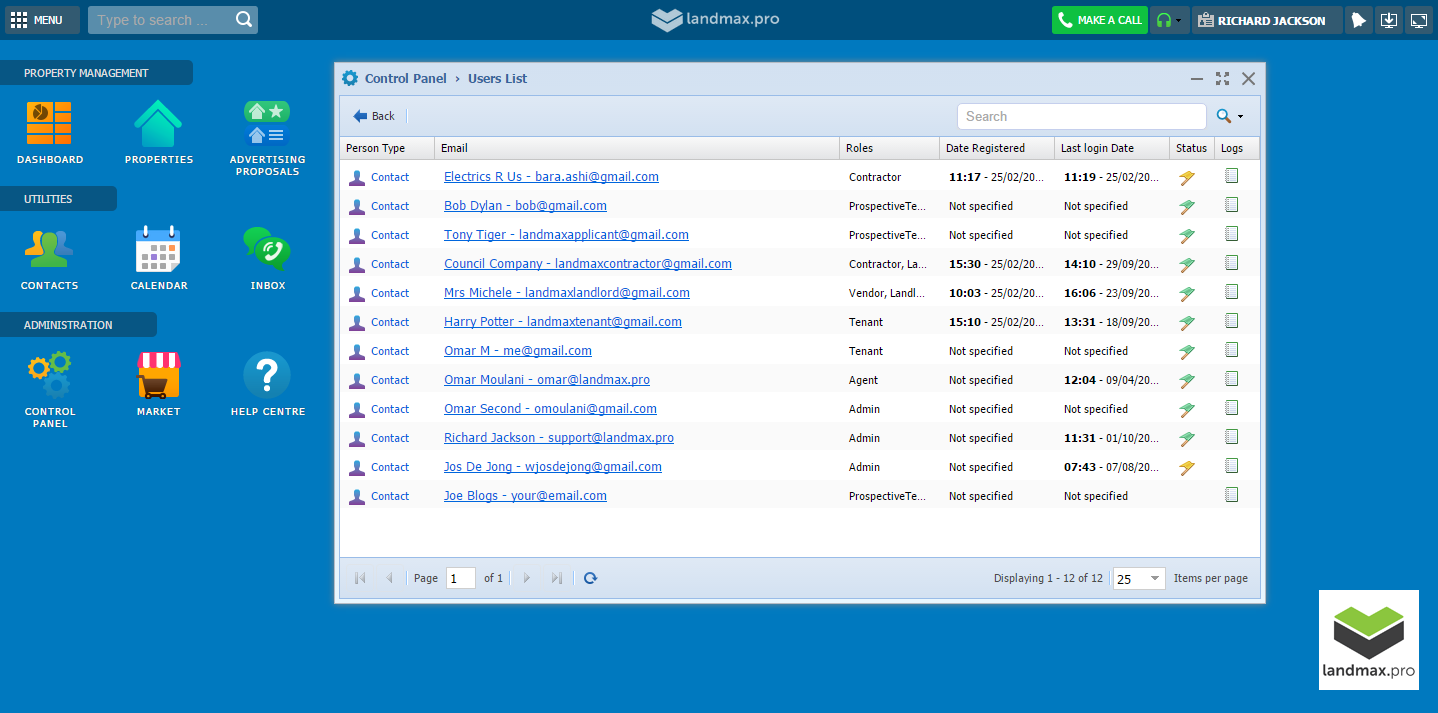Click the Users List search field
Screen dimensions: 1438x713
(1080, 117)
